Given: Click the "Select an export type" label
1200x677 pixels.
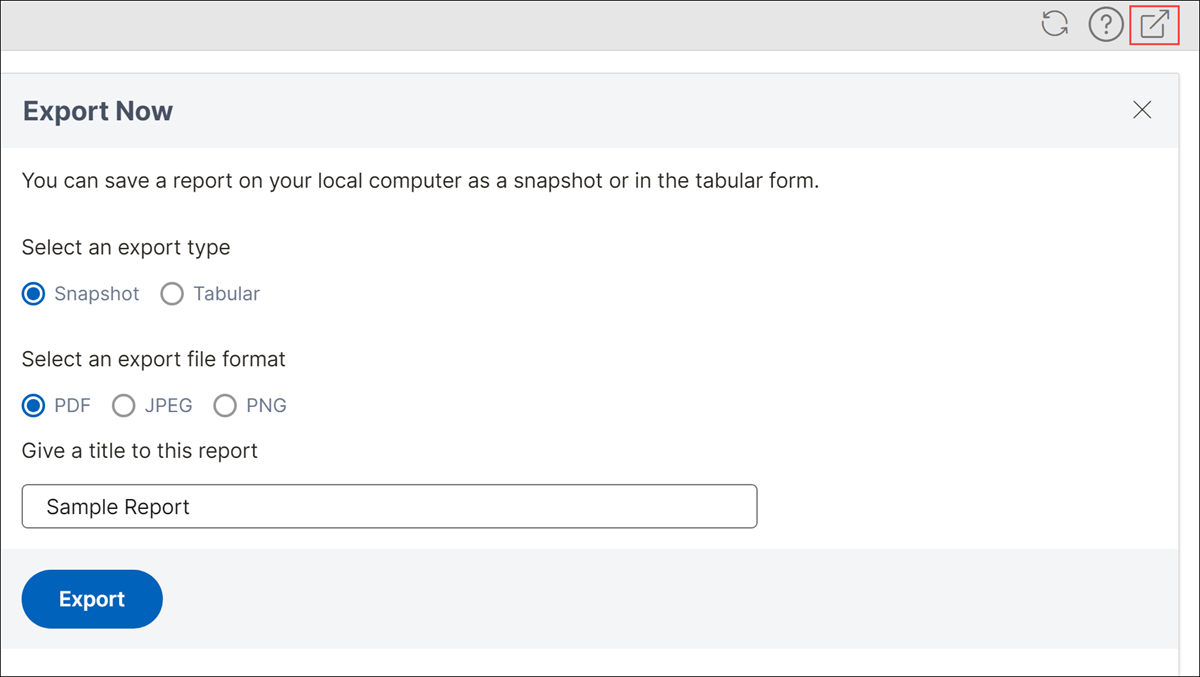Looking at the screenshot, I should [x=126, y=247].
